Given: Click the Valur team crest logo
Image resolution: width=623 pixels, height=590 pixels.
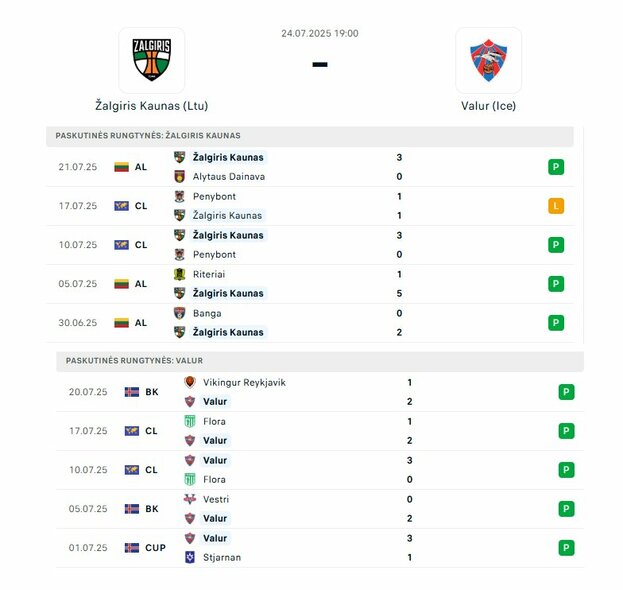Looking at the screenshot, I should point(488,60).
